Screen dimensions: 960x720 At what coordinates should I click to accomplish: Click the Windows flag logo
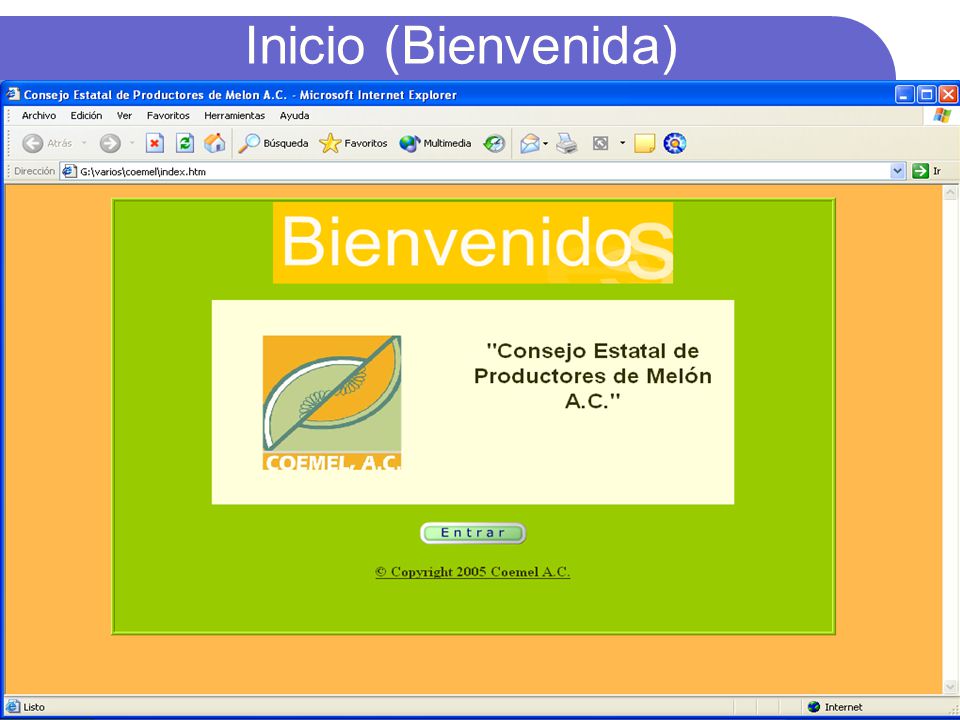[x=942, y=116]
